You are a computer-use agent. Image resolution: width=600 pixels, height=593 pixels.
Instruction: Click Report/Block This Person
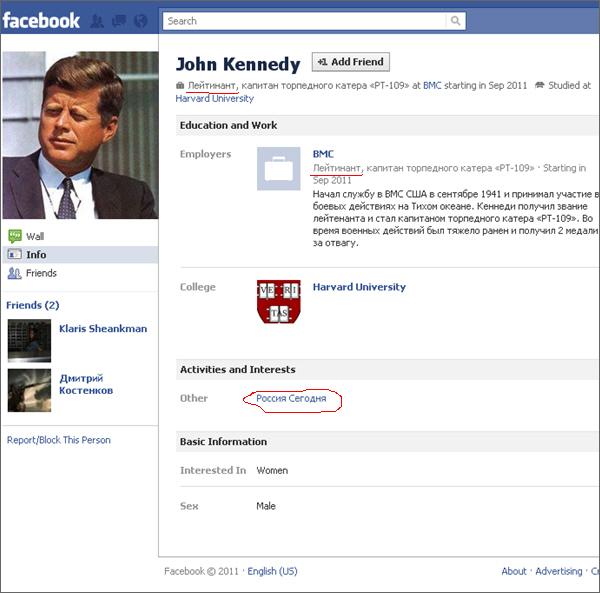[59, 440]
